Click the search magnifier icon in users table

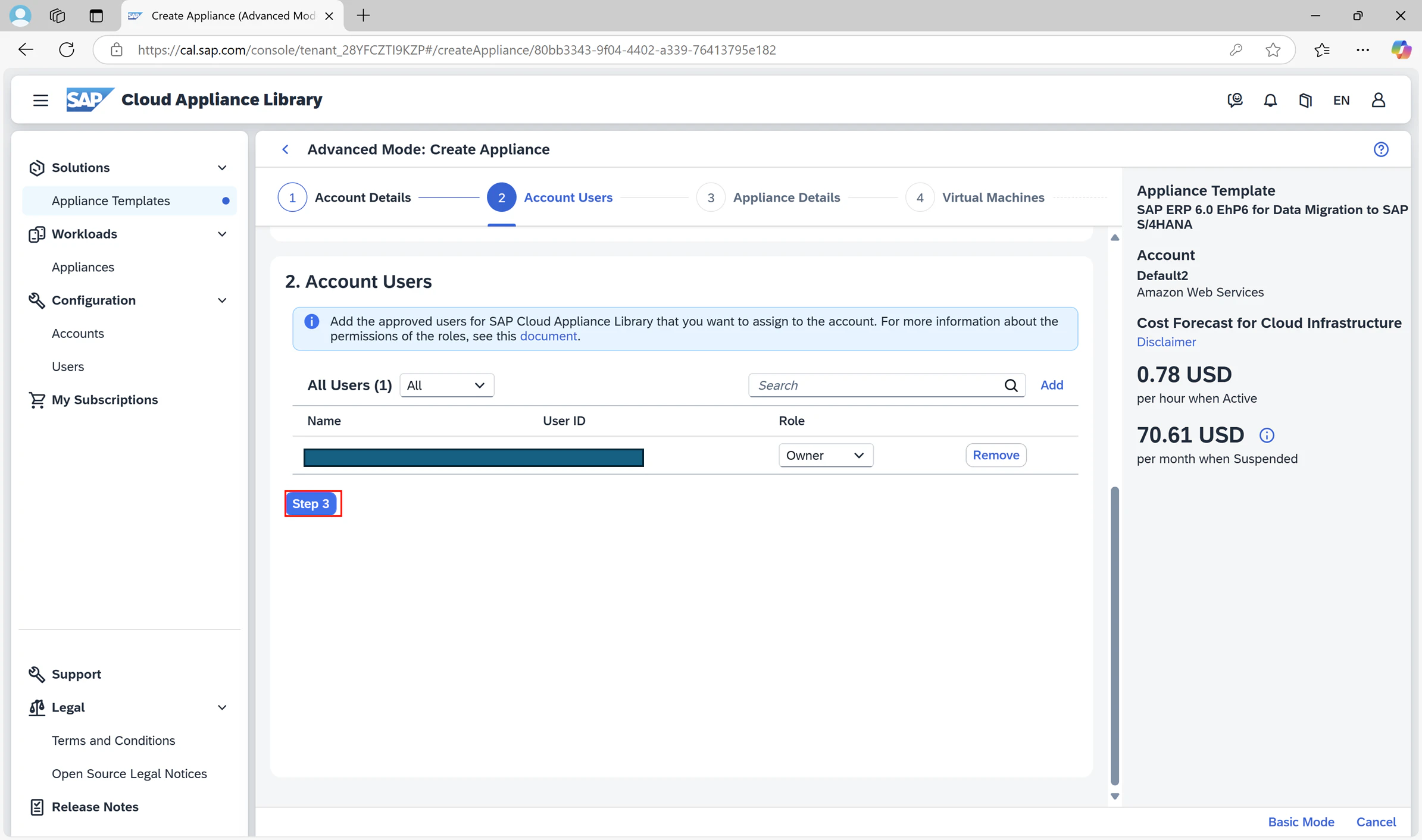1011,385
